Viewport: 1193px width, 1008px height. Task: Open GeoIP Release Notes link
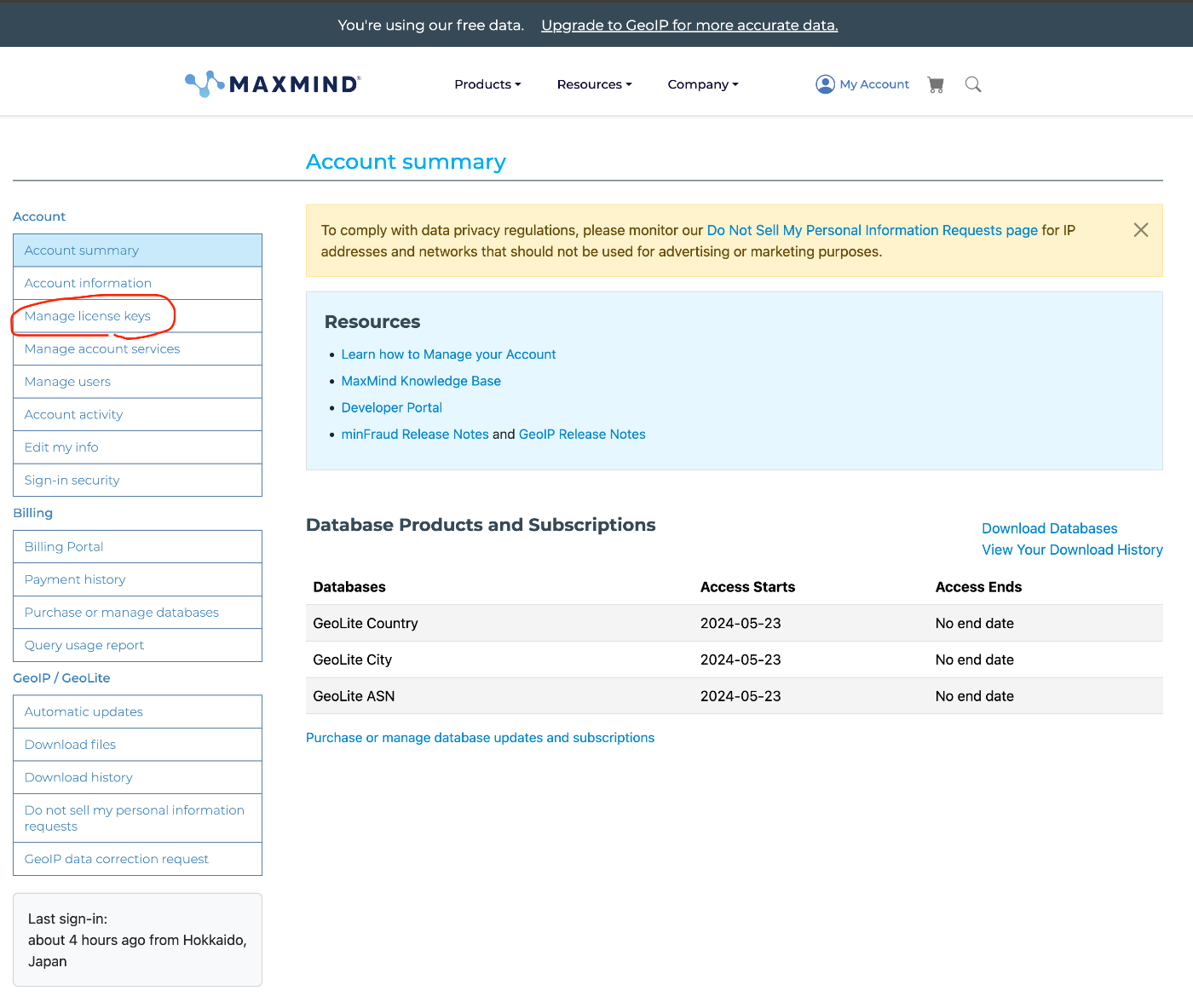pyautogui.click(x=582, y=435)
